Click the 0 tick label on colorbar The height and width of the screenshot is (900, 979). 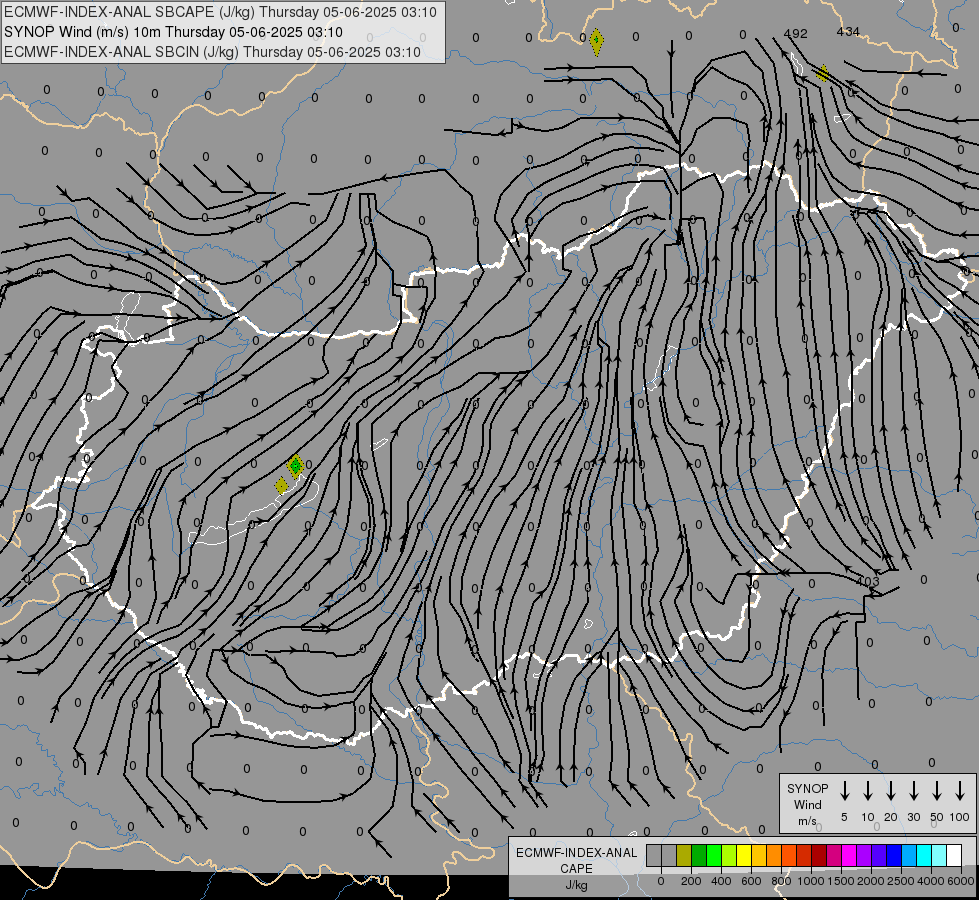point(661,881)
